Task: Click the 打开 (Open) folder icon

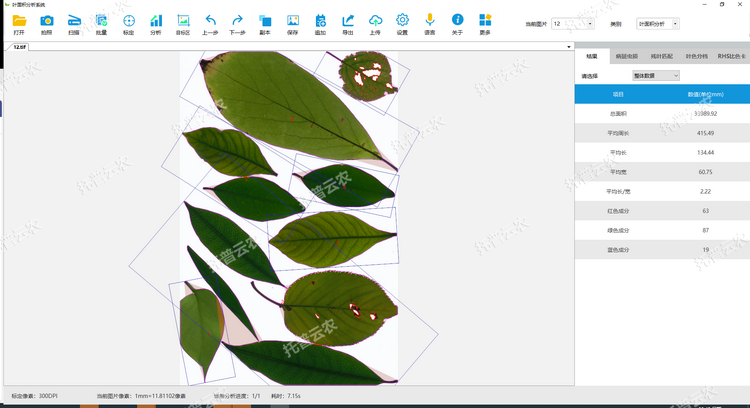Action: click(20, 21)
